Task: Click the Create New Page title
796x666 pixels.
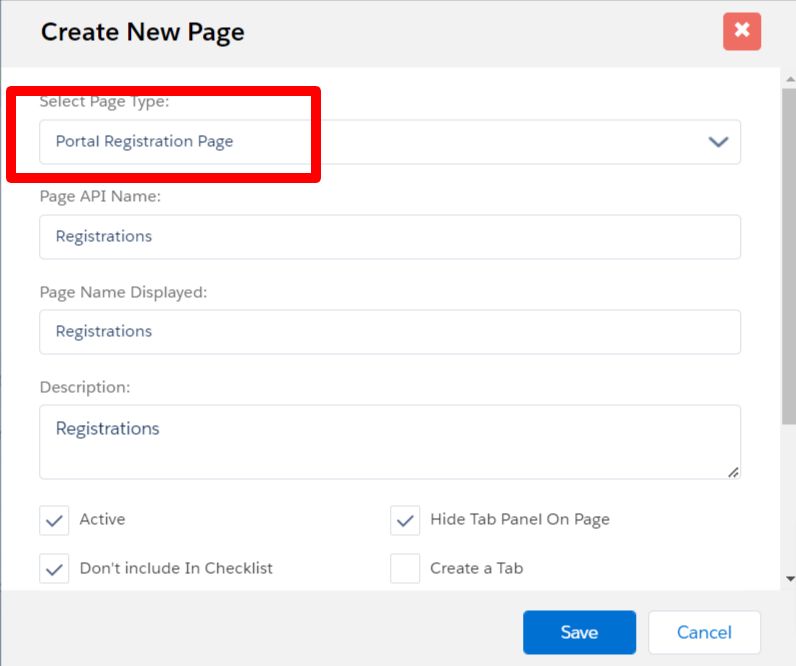Action: click(x=142, y=32)
